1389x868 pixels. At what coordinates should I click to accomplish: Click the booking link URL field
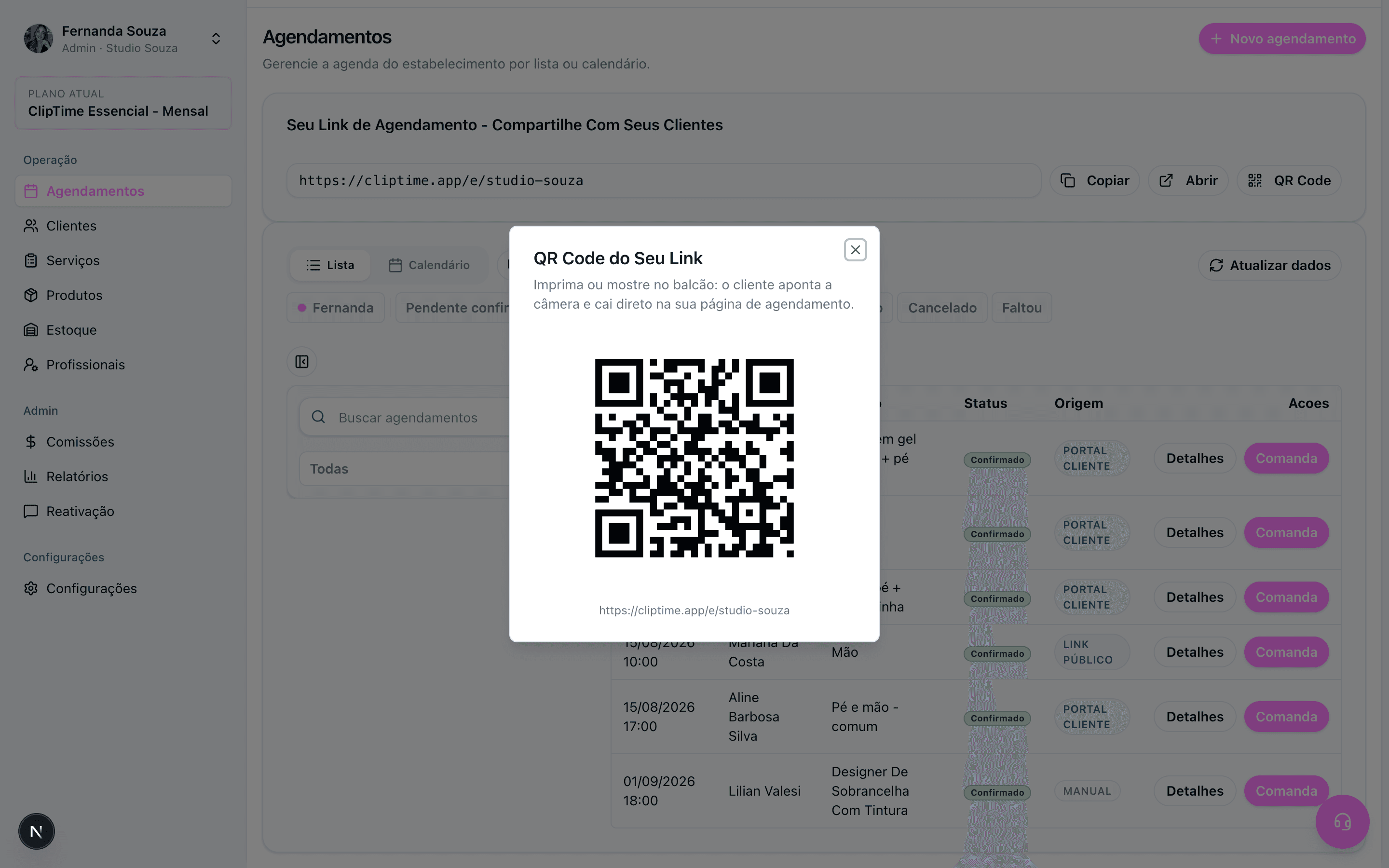click(664, 180)
